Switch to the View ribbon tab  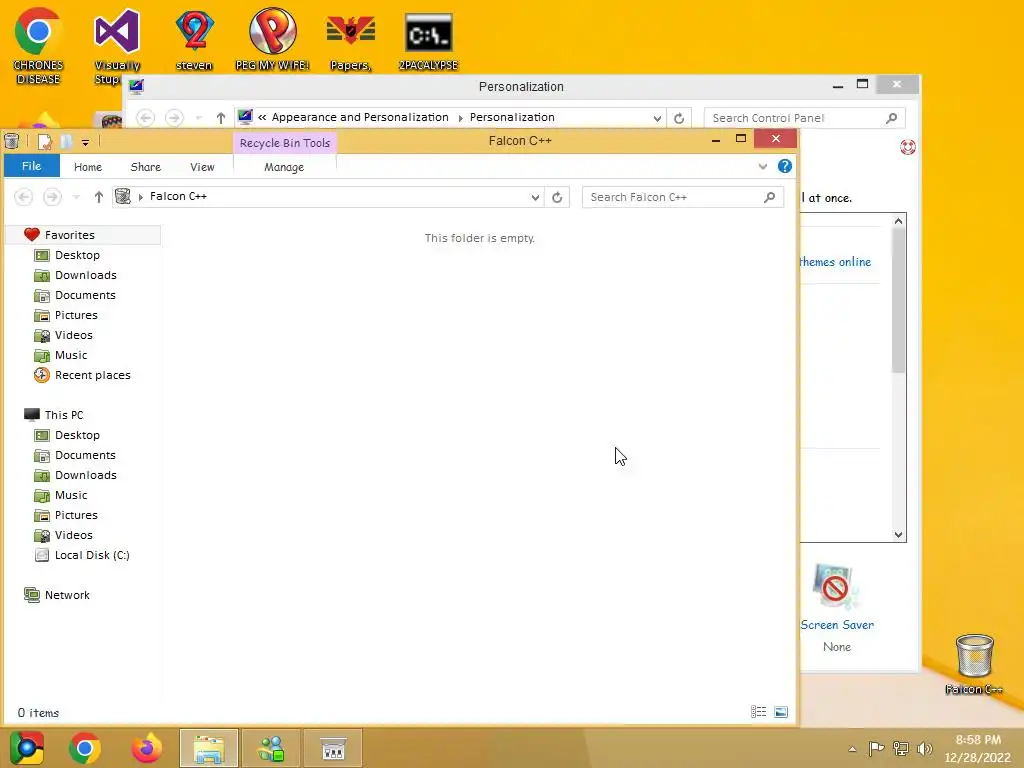202,167
